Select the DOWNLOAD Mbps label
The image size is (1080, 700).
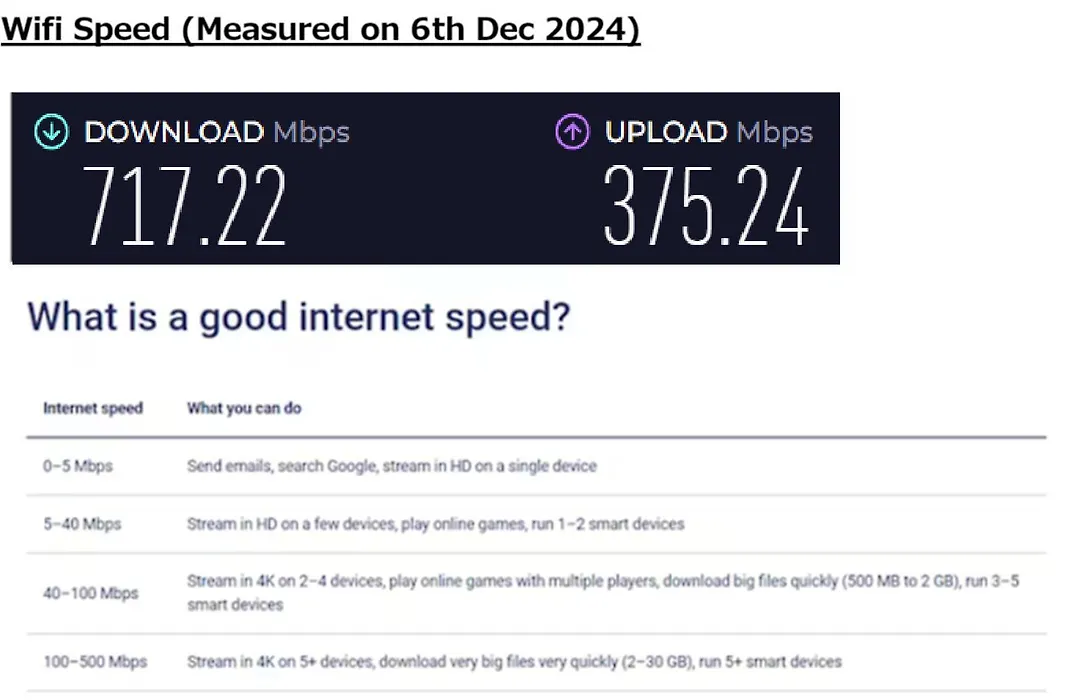pos(217,132)
